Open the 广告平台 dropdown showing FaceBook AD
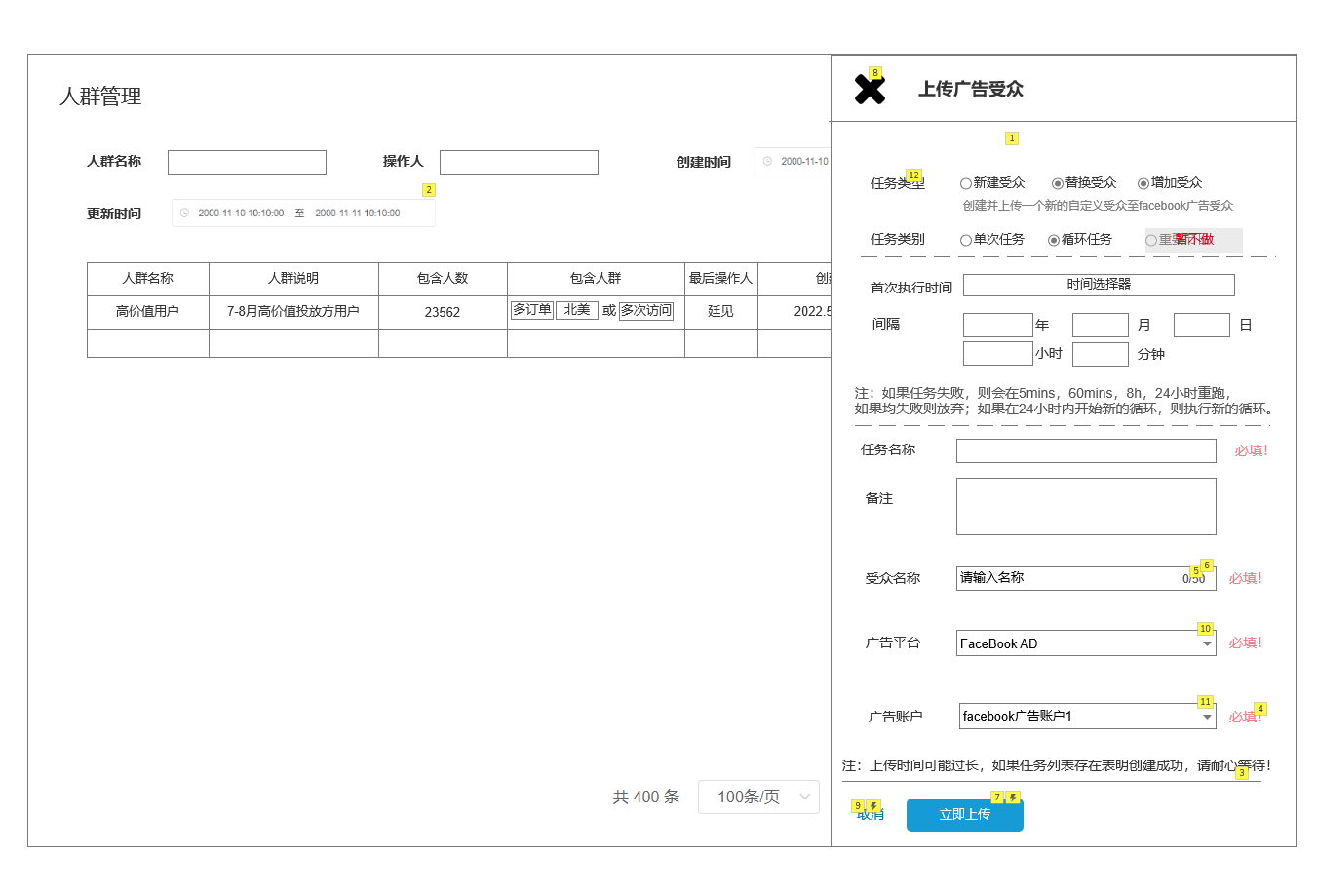This screenshot has width=1317, height=896. pyautogui.click(x=1086, y=643)
